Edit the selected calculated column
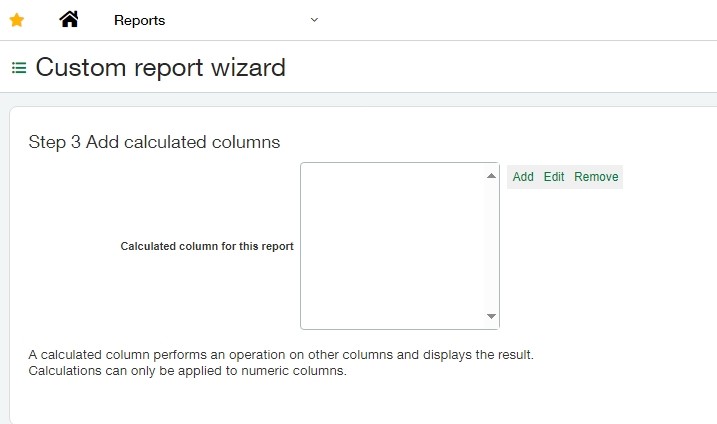Viewport: 717px width, 424px height. pos(554,177)
